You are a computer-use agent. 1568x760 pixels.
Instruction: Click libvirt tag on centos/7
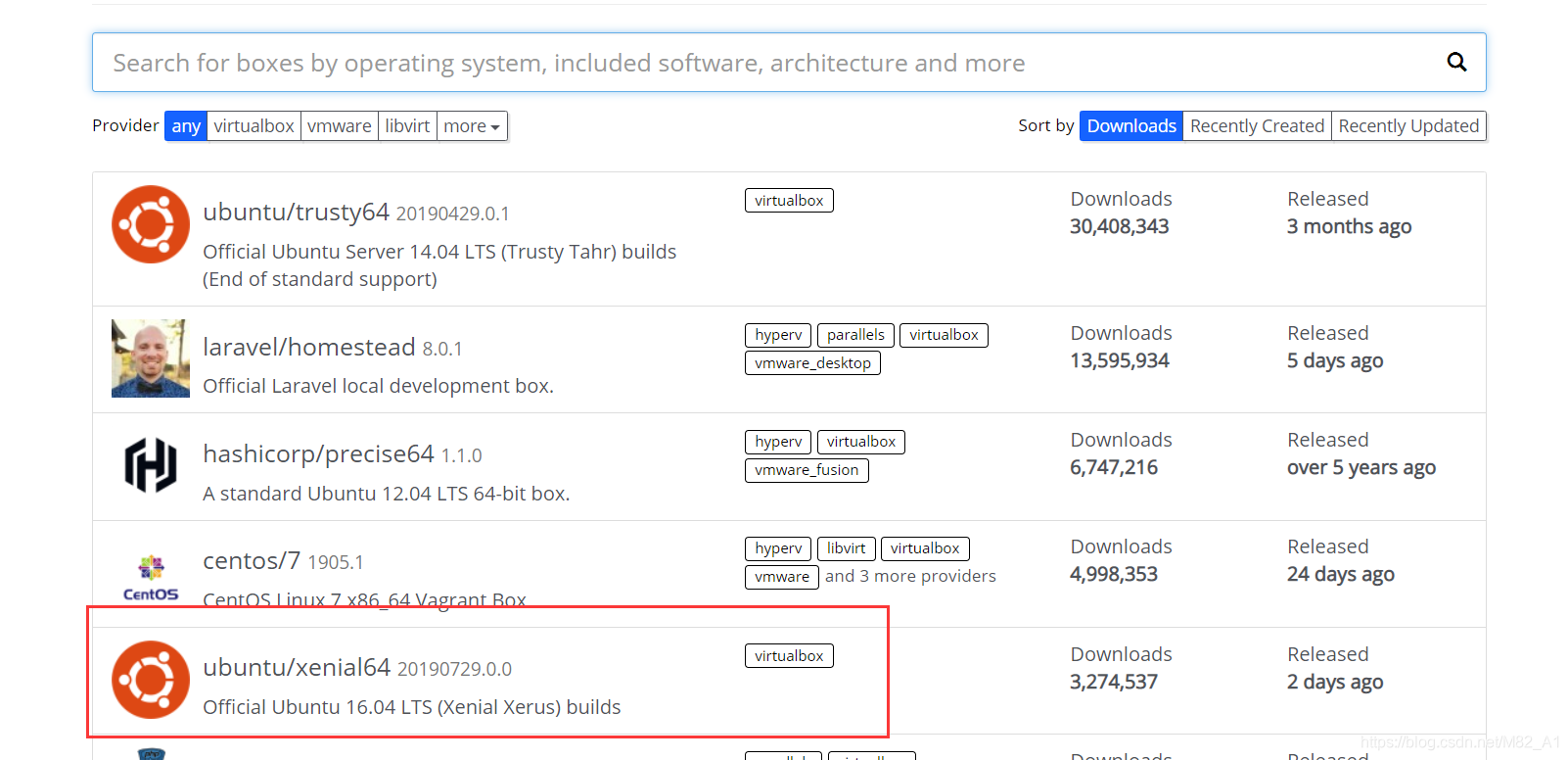point(846,548)
